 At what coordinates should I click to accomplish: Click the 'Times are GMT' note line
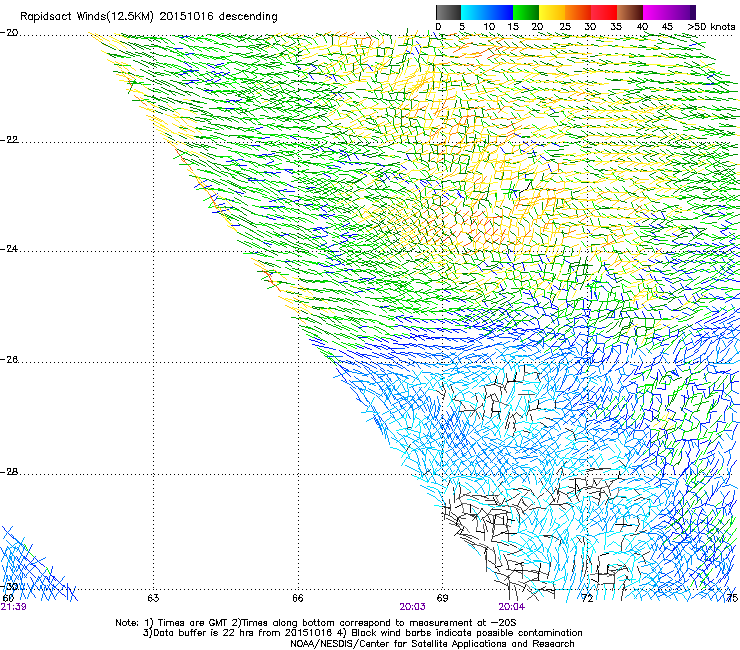(316, 623)
